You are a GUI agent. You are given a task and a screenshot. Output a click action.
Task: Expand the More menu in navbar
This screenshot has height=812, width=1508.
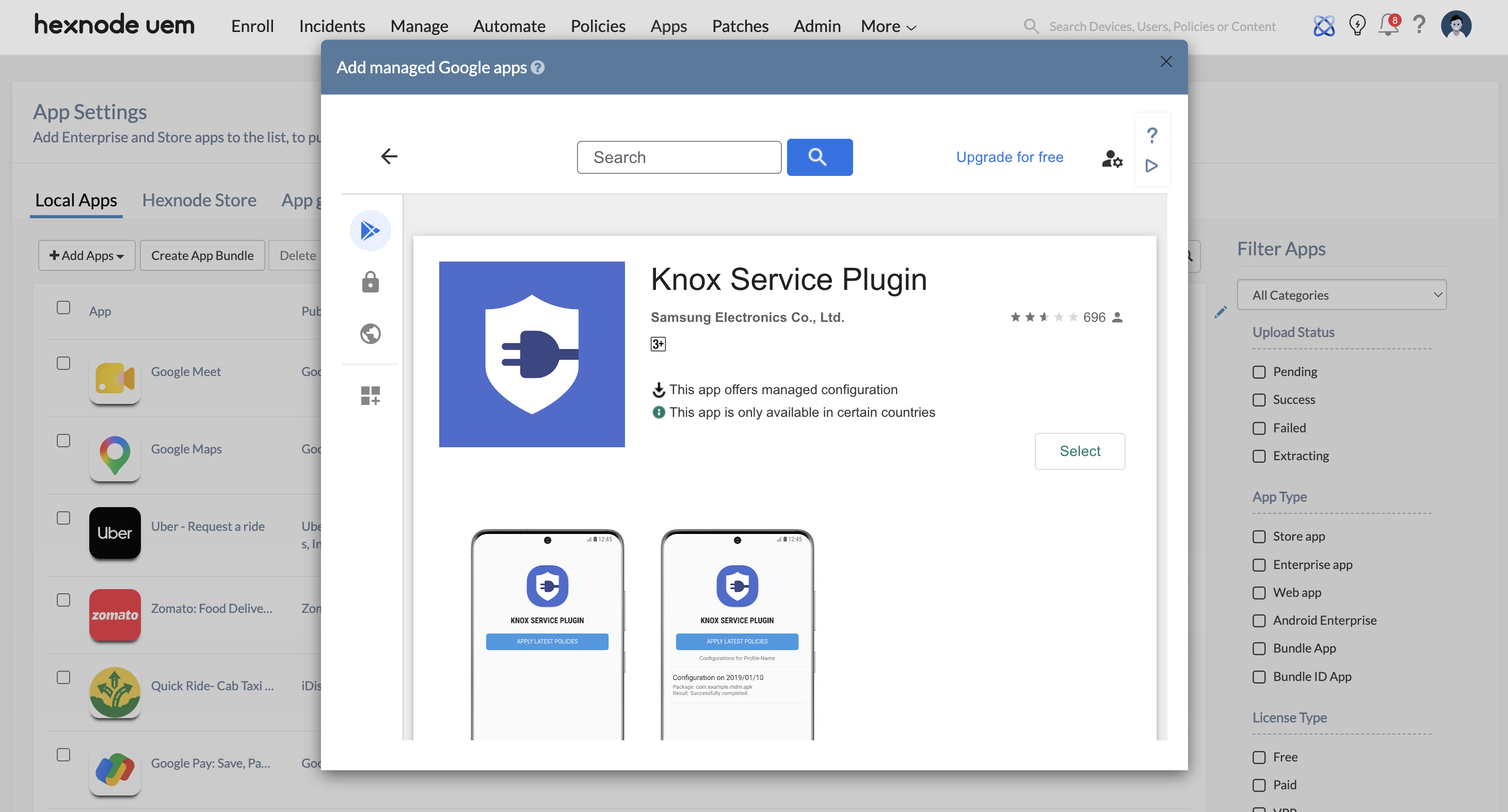coord(888,26)
